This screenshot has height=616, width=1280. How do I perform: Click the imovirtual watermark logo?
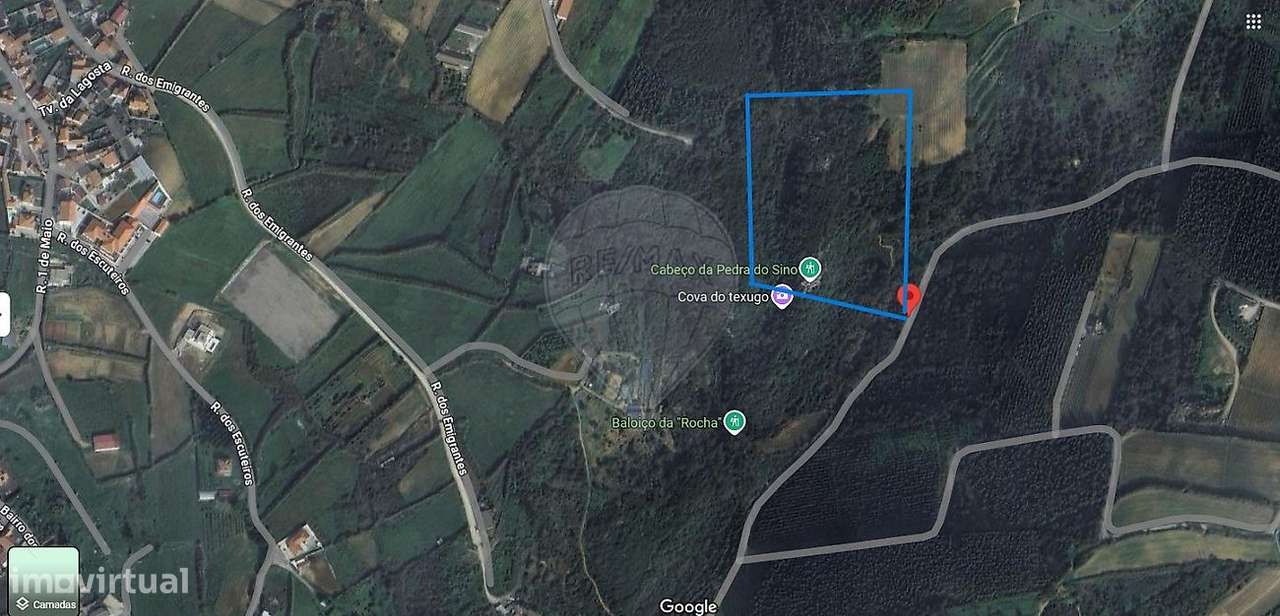tap(98, 582)
